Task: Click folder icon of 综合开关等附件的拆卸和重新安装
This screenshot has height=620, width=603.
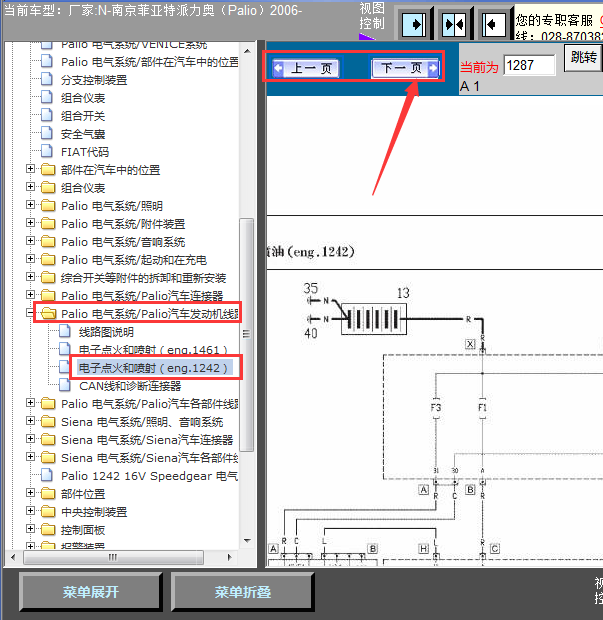Action: [x=48, y=277]
